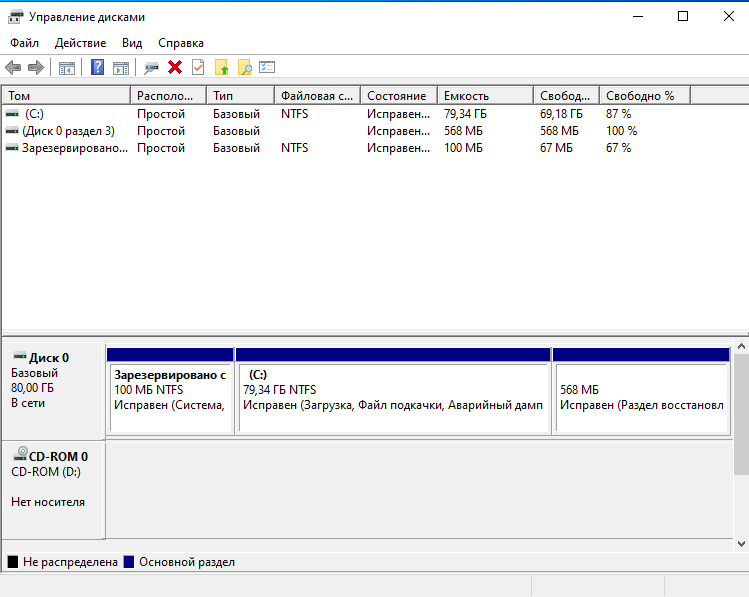This screenshot has width=749, height=597.
Task: Click the disk connect icon in the toolbar
Action: pyautogui.click(x=152, y=67)
